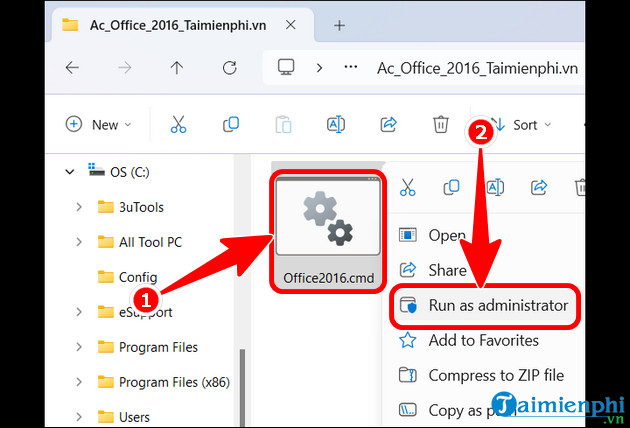Click the Copy icon in the context menu
Screen dimensions: 630x428
(451, 187)
